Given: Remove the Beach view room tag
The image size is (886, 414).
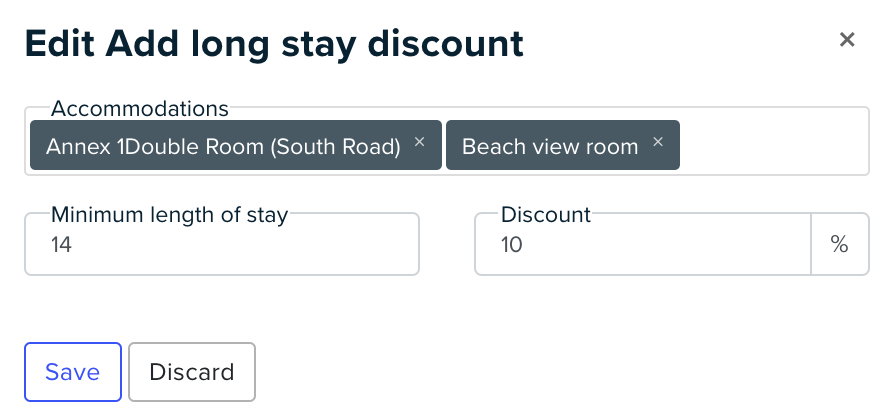Looking at the screenshot, I should click(658, 142).
